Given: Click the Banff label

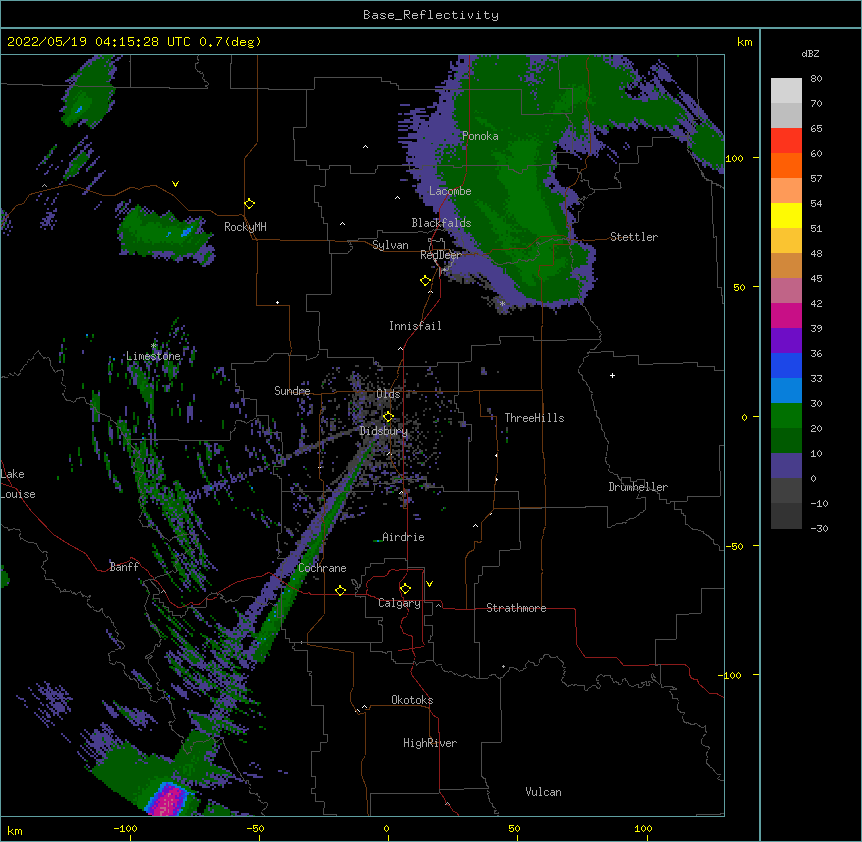Looking at the screenshot, I should 124,567.
